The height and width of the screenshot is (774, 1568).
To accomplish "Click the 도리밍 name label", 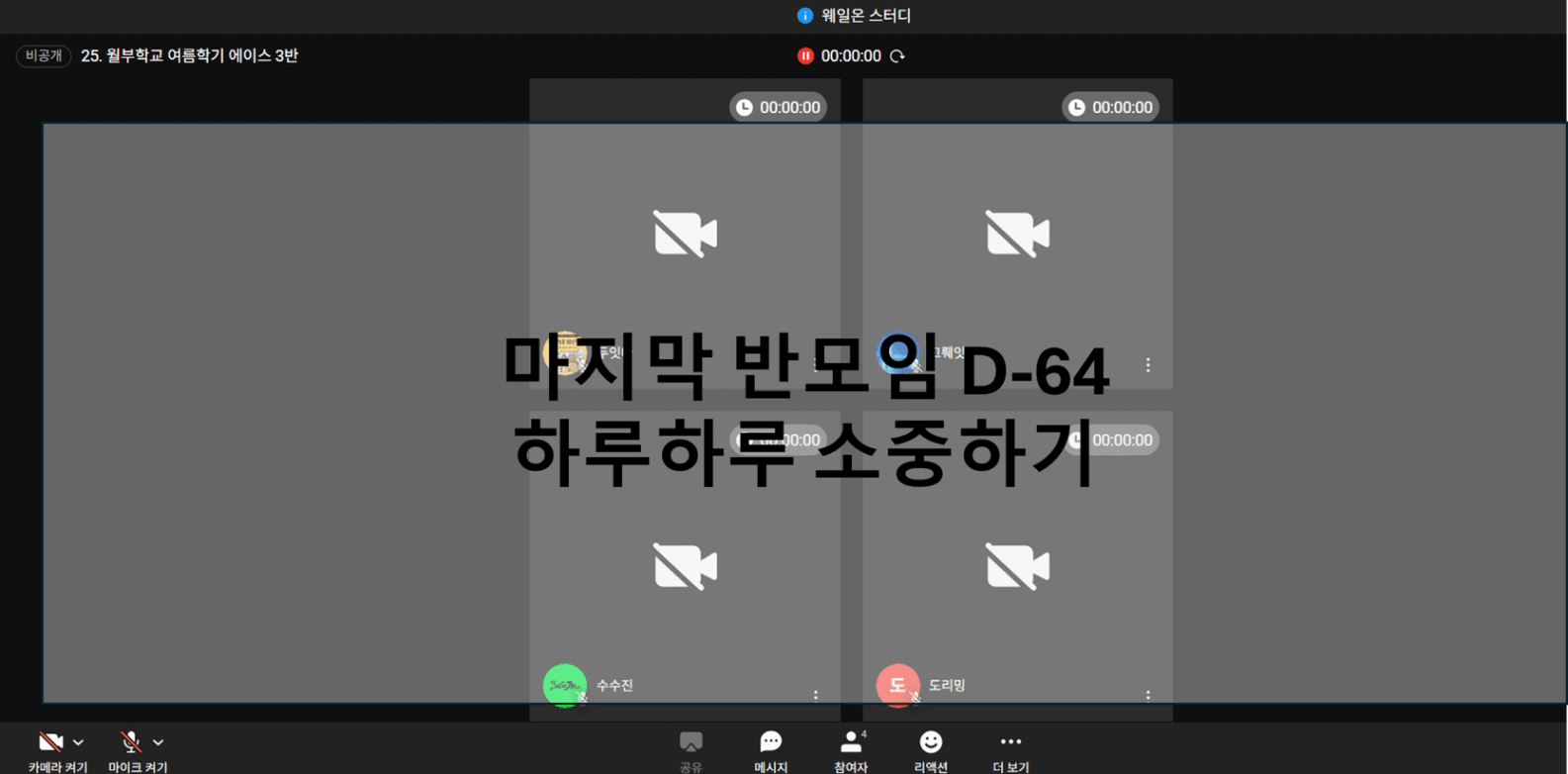I will [947, 685].
